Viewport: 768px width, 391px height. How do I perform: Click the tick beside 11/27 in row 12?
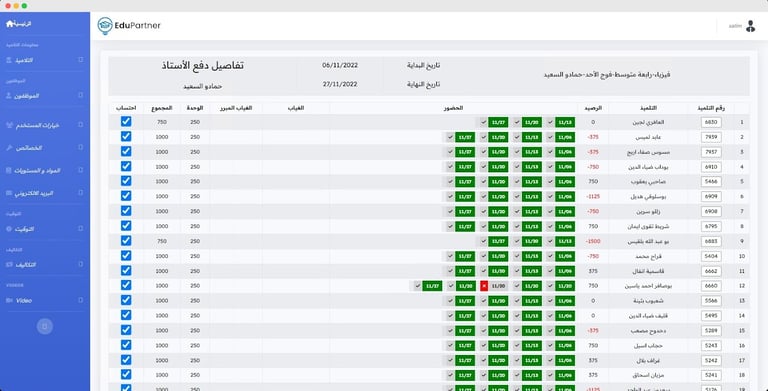[x=417, y=286]
